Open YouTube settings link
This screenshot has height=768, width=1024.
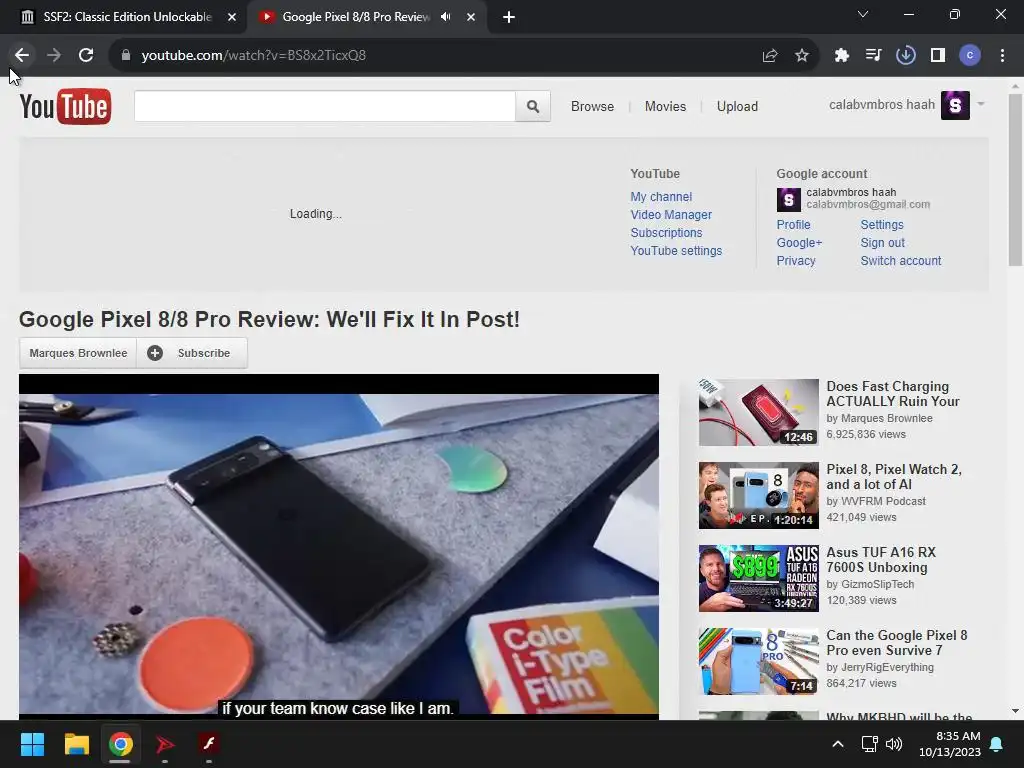[x=676, y=251]
